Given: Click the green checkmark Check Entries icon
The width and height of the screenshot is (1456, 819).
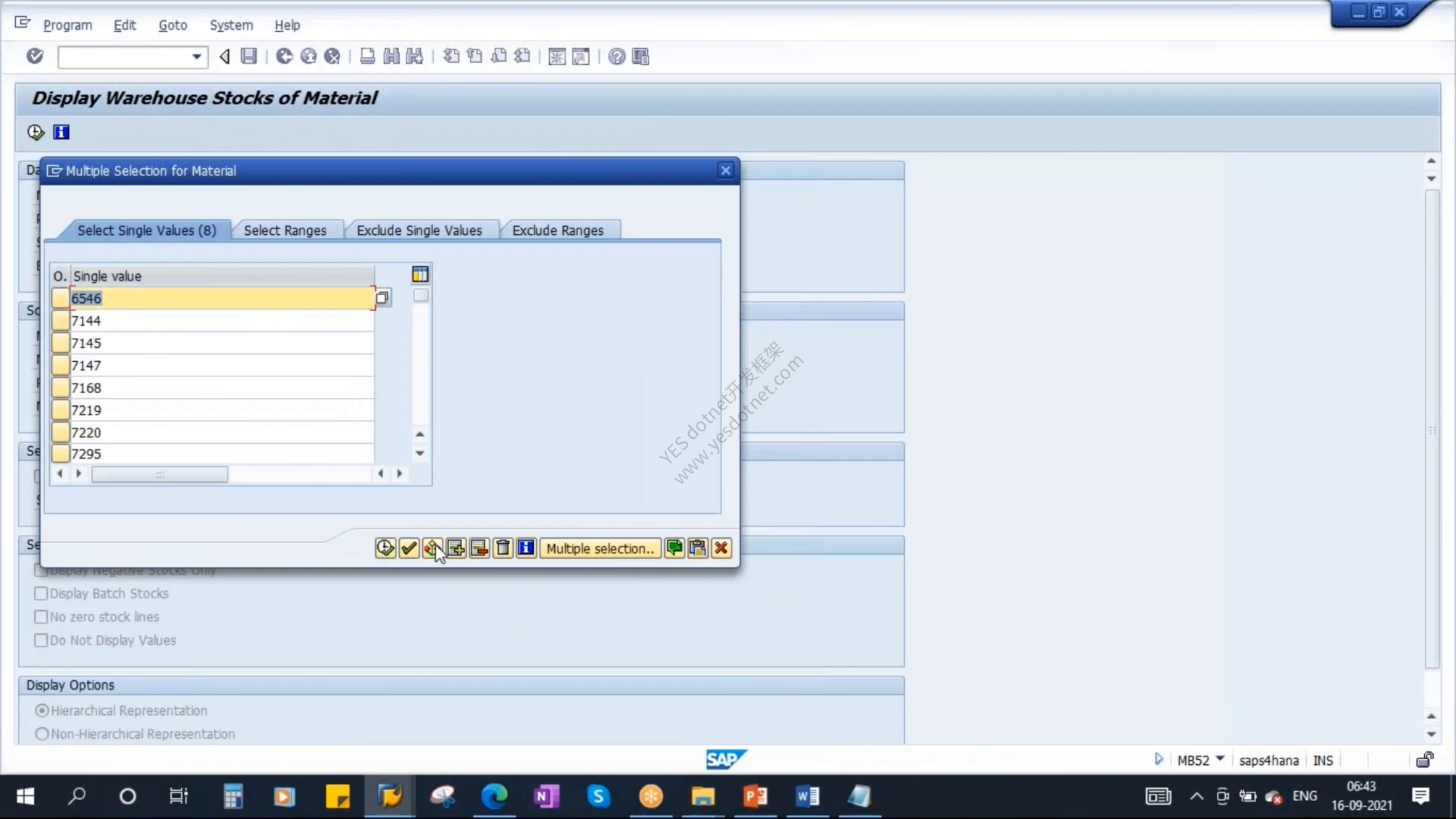Looking at the screenshot, I should pos(409,548).
